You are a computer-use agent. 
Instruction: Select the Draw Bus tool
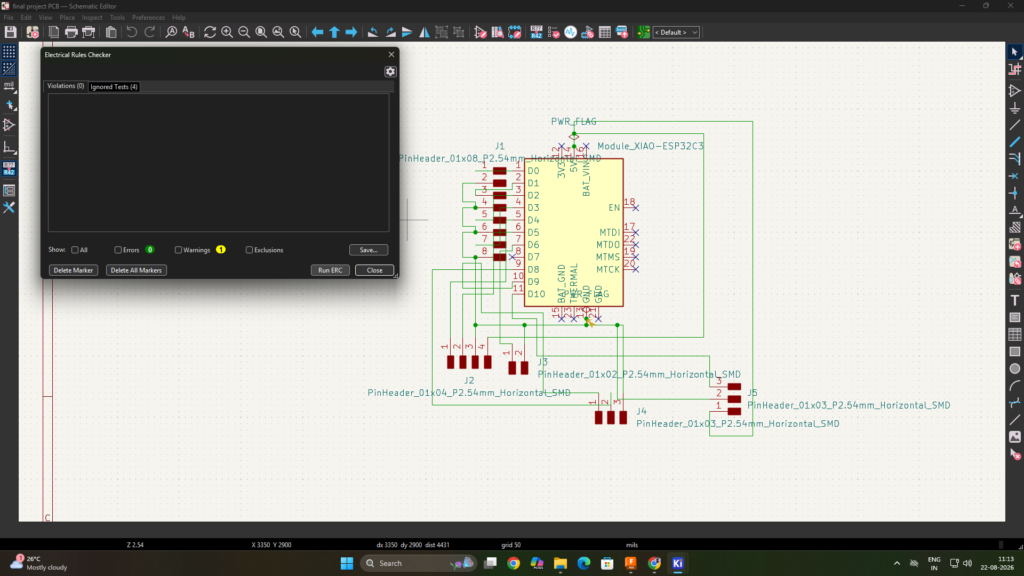[1015, 142]
